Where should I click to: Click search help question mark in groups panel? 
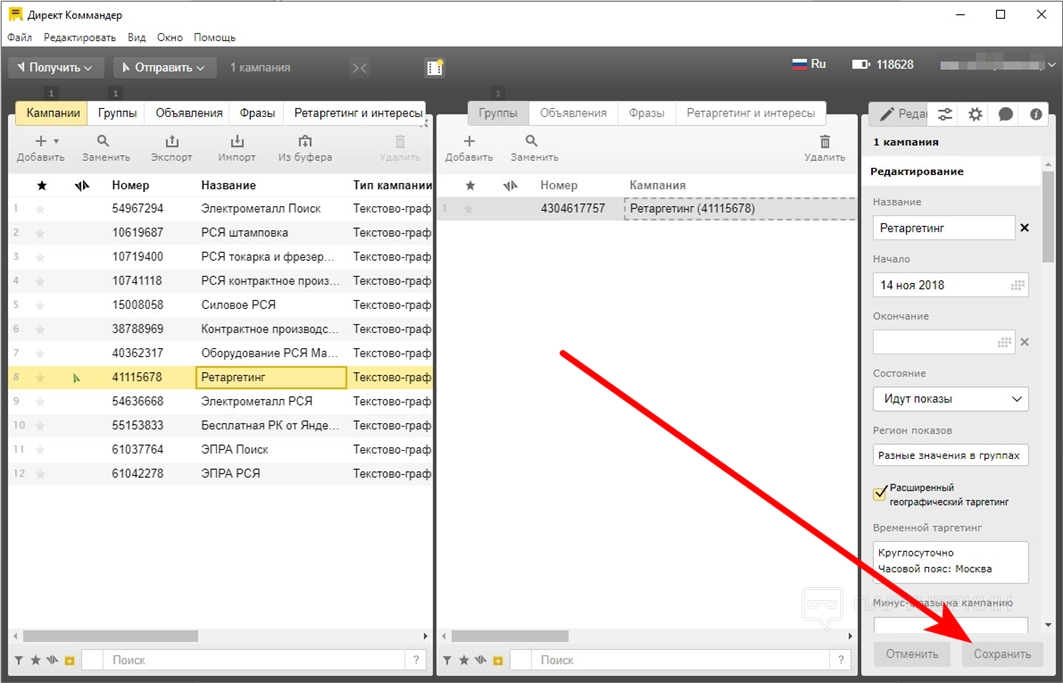[x=841, y=659]
